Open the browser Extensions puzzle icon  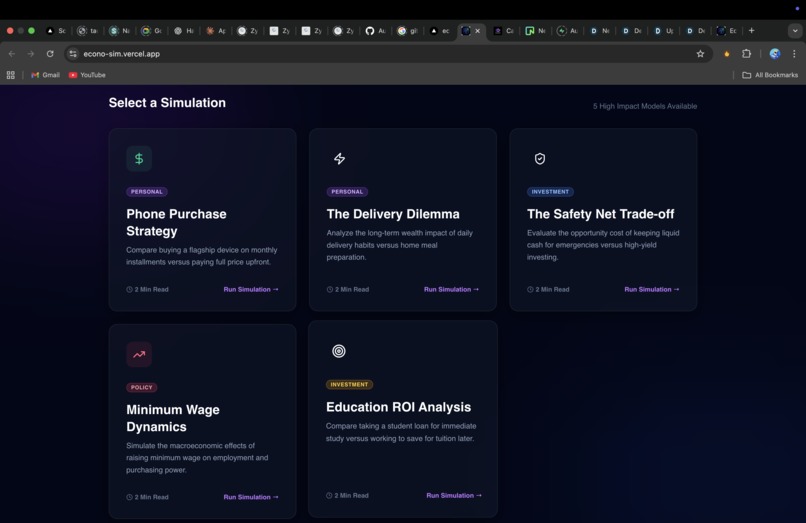pyautogui.click(x=746, y=53)
